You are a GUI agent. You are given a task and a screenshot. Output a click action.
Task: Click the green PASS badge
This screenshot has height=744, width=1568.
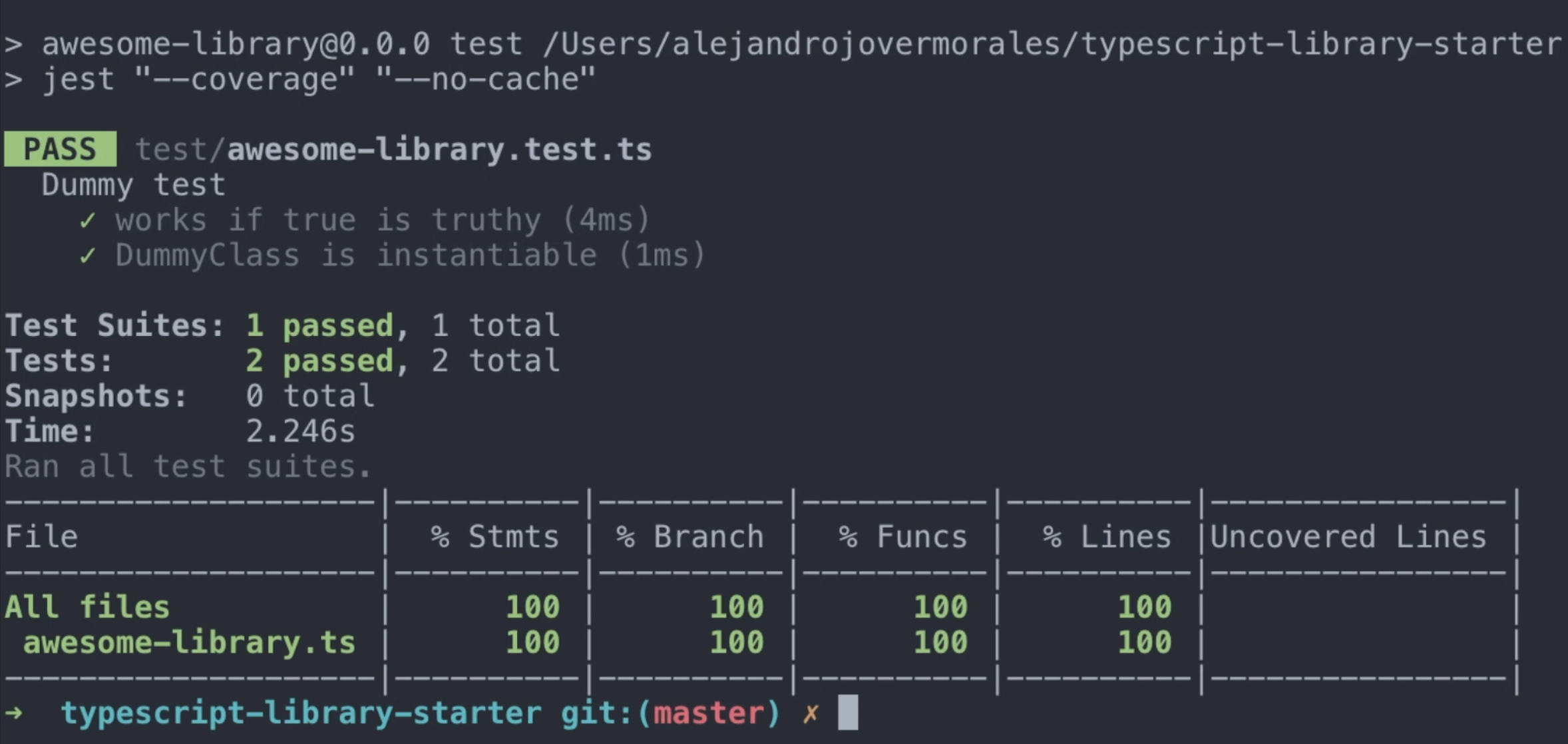coord(60,149)
